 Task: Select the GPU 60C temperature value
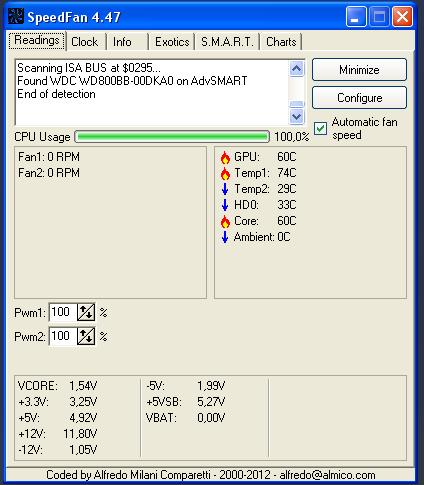click(x=287, y=157)
